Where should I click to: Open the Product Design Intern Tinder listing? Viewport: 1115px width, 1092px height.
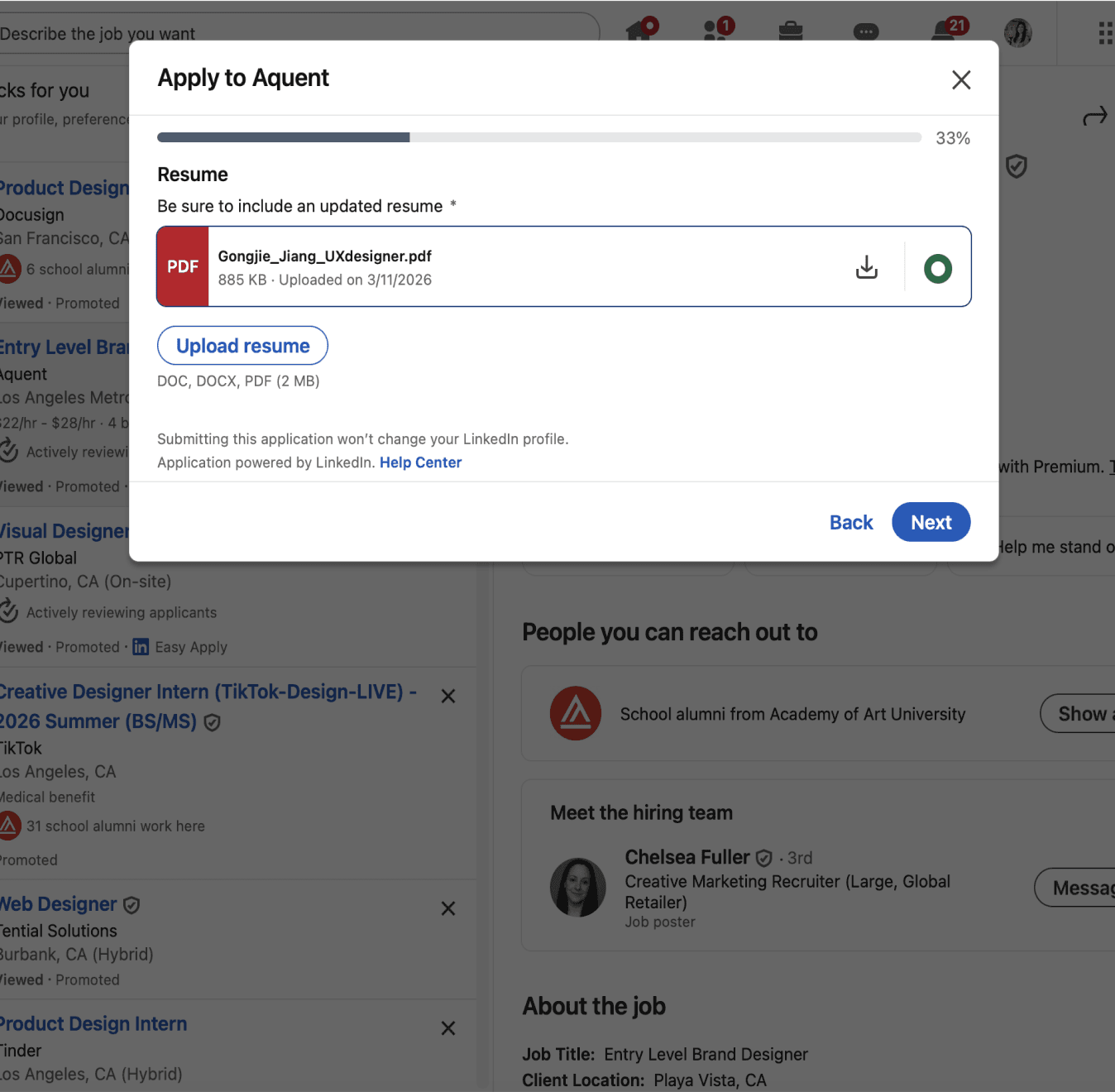pos(93,1024)
